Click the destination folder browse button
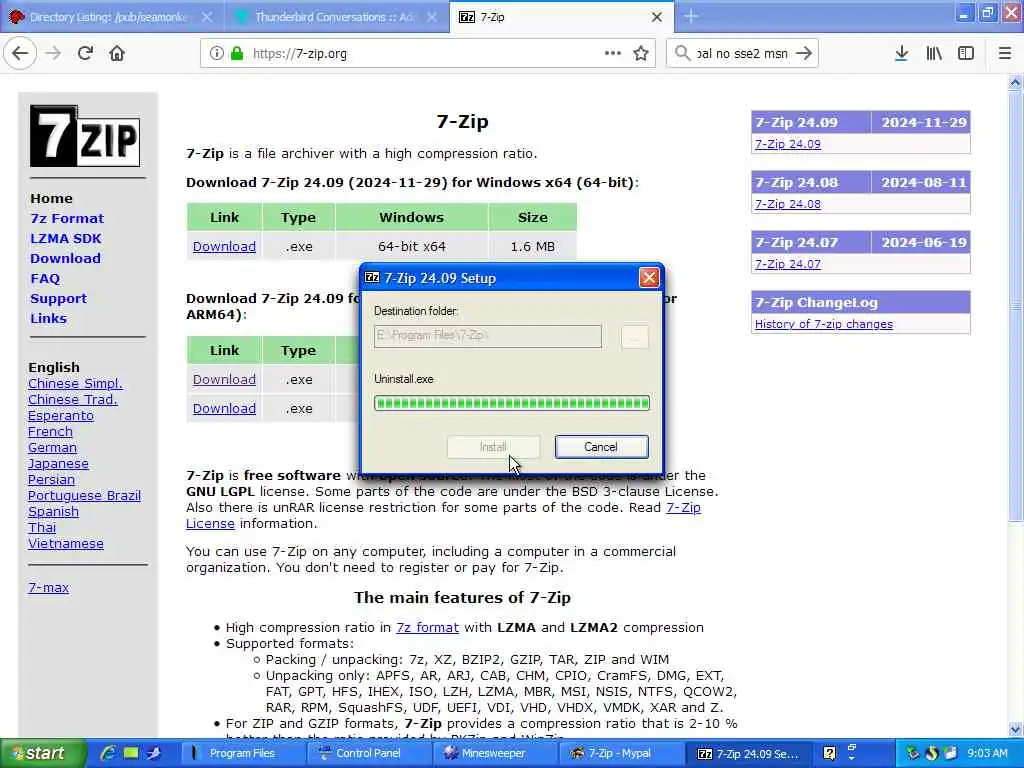Viewport: 1024px width, 768px height. coord(634,337)
